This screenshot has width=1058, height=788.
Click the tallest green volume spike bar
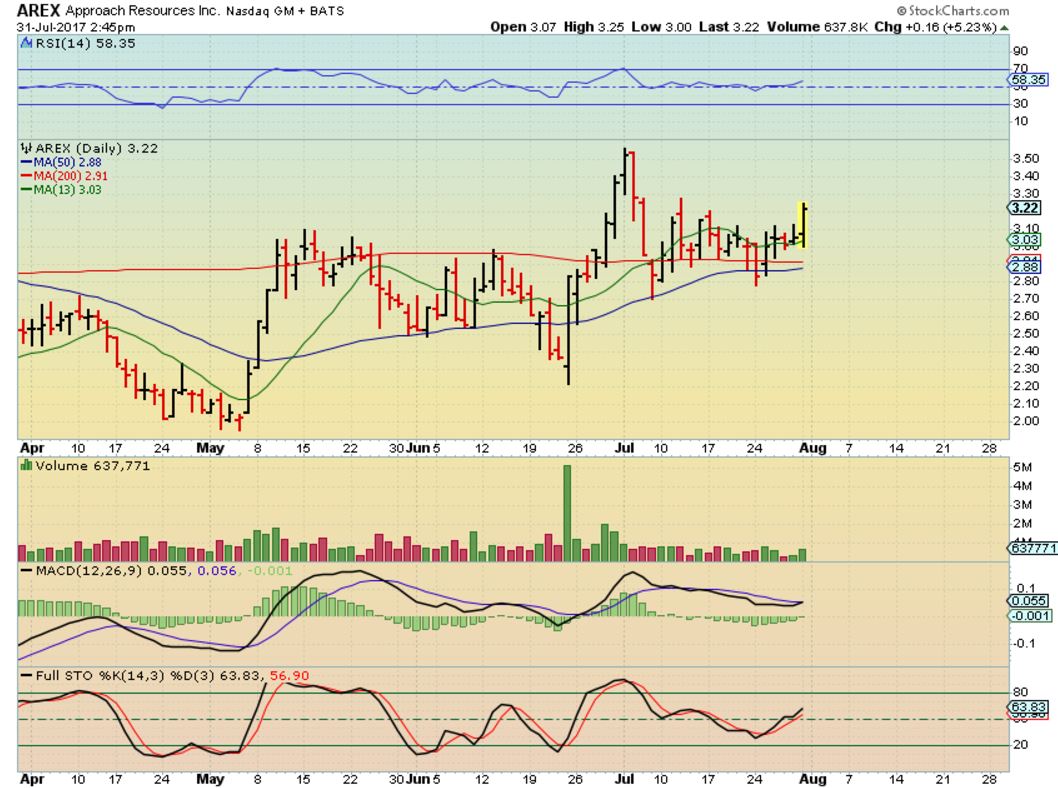click(567, 513)
